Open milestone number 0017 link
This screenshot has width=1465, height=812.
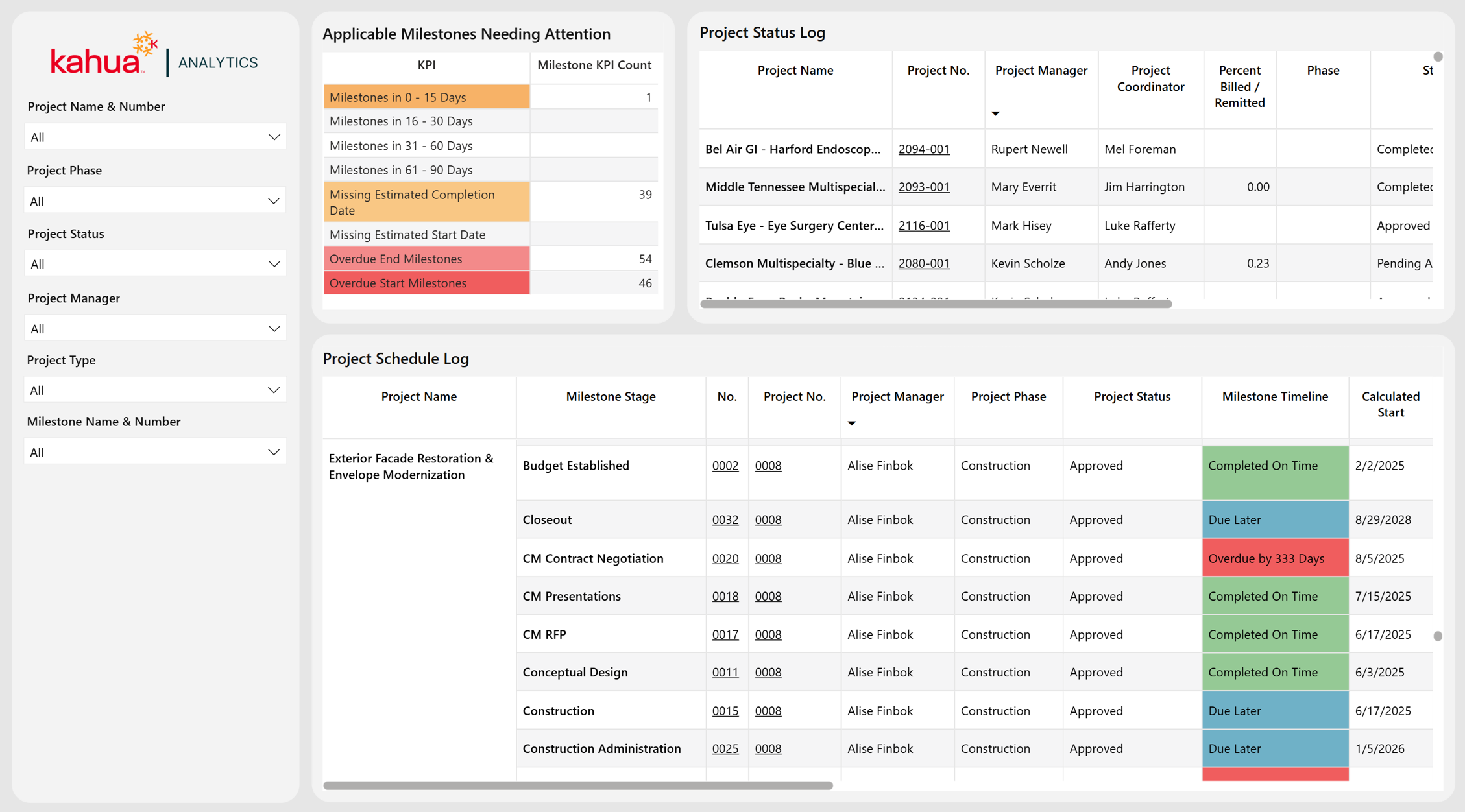(x=725, y=634)
